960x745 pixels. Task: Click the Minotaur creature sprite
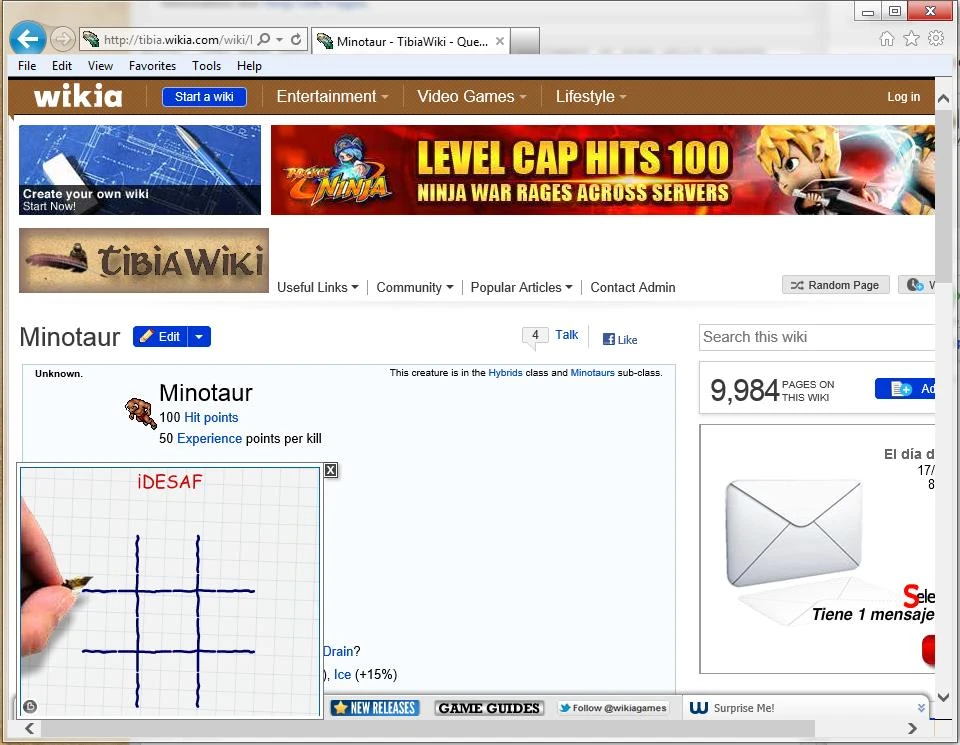[140, 412]
